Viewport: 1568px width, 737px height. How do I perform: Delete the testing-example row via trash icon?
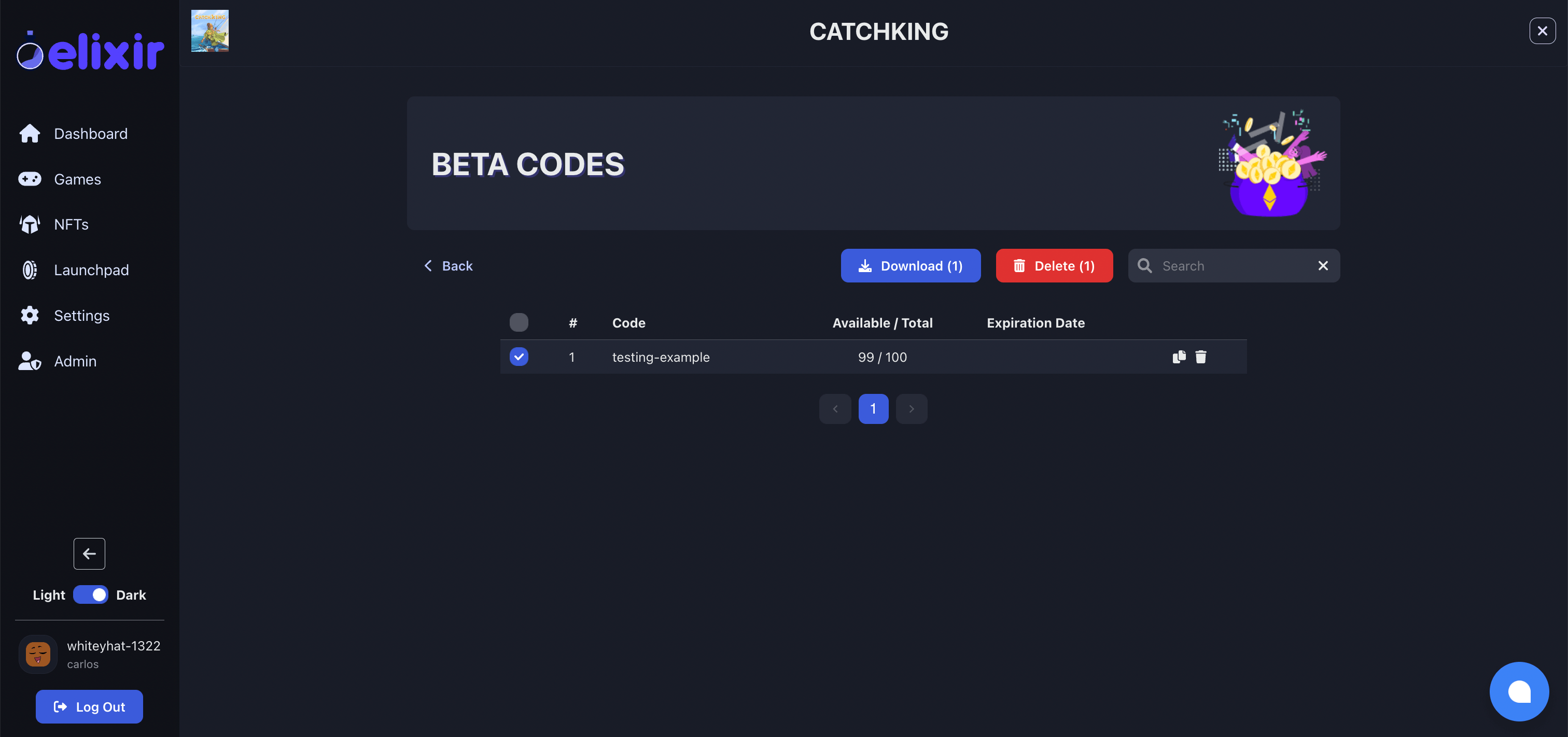point(1200,357)
